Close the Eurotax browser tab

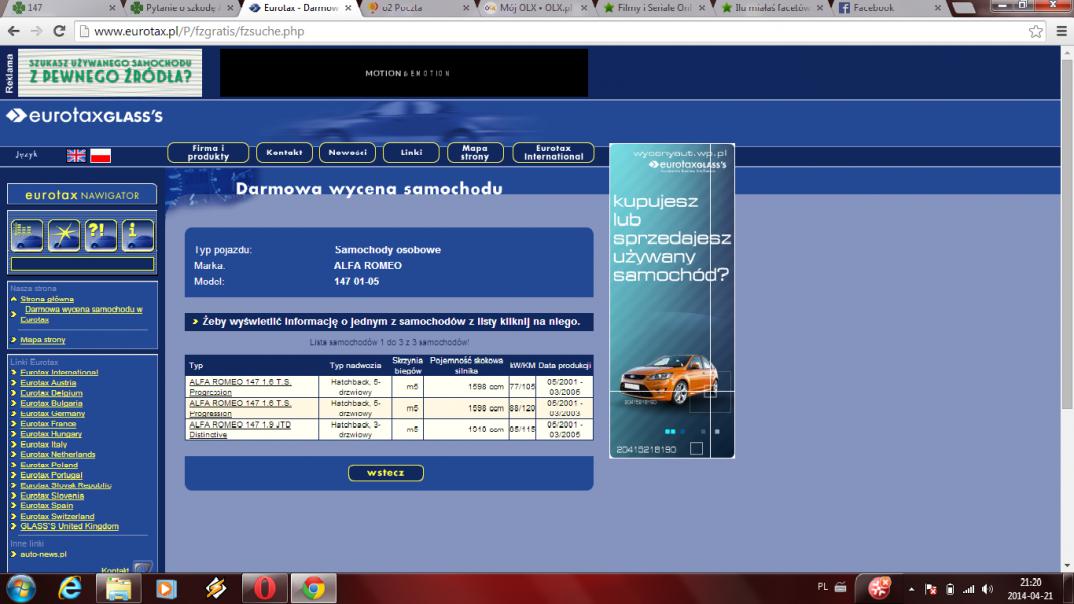(348, 8)
